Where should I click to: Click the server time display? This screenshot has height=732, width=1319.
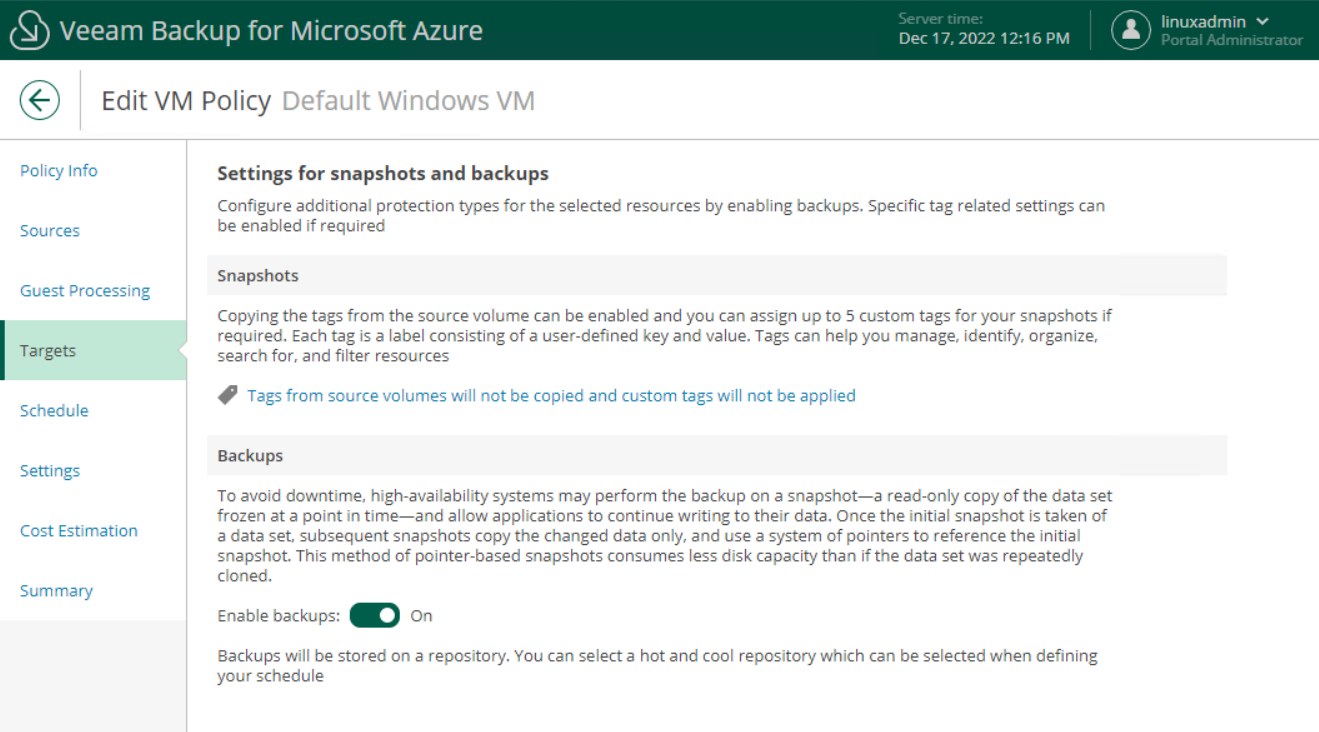(x=984, y=30)
